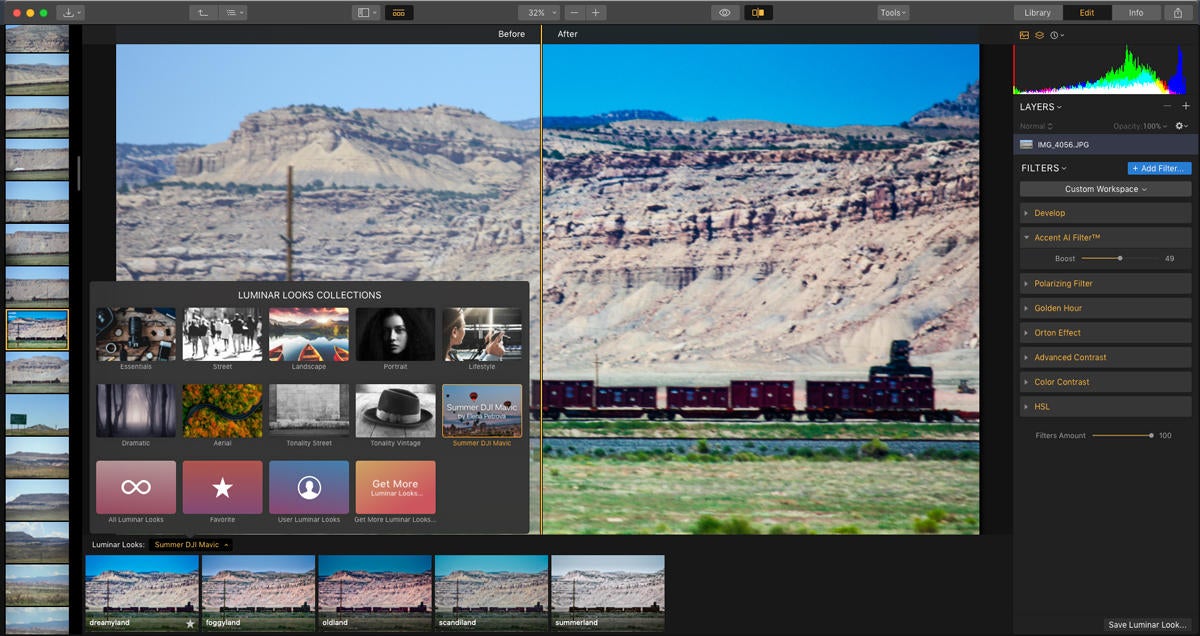Expand the Polarizing Filter

tap(1105, 283)
